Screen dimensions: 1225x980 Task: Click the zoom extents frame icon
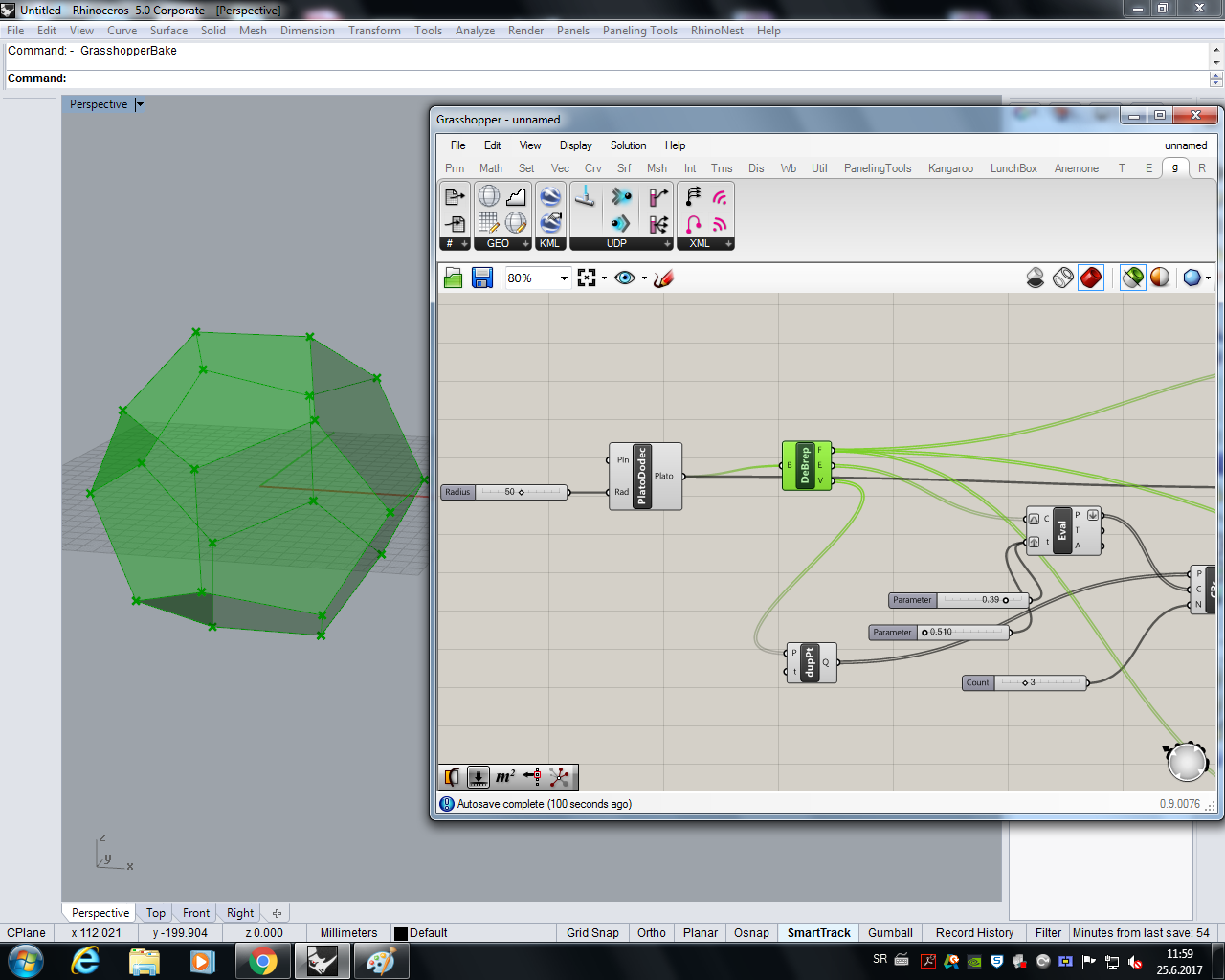pyautogui.click(x=587, y=278)
